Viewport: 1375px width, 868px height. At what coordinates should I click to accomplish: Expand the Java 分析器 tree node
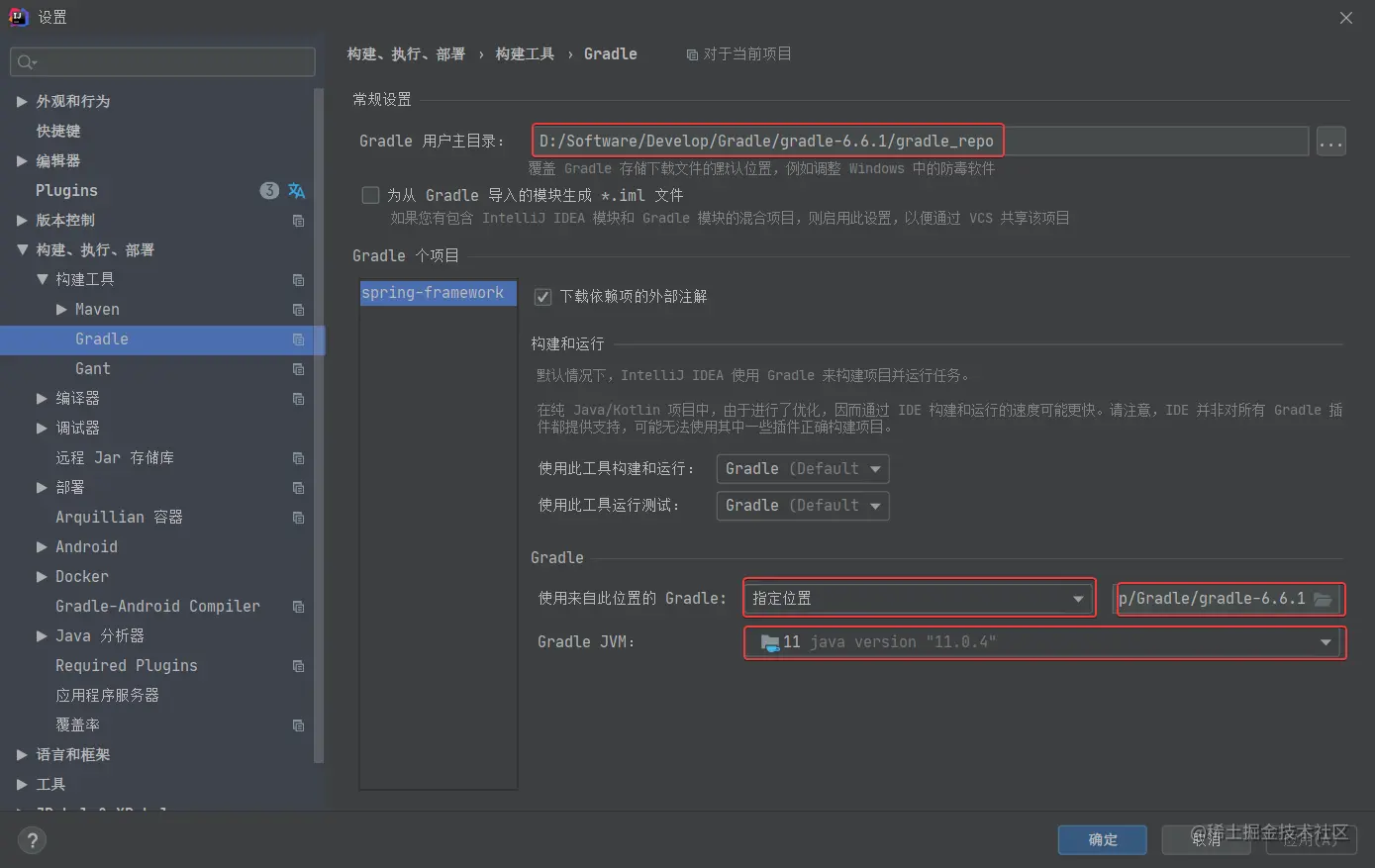coord(42,635)
